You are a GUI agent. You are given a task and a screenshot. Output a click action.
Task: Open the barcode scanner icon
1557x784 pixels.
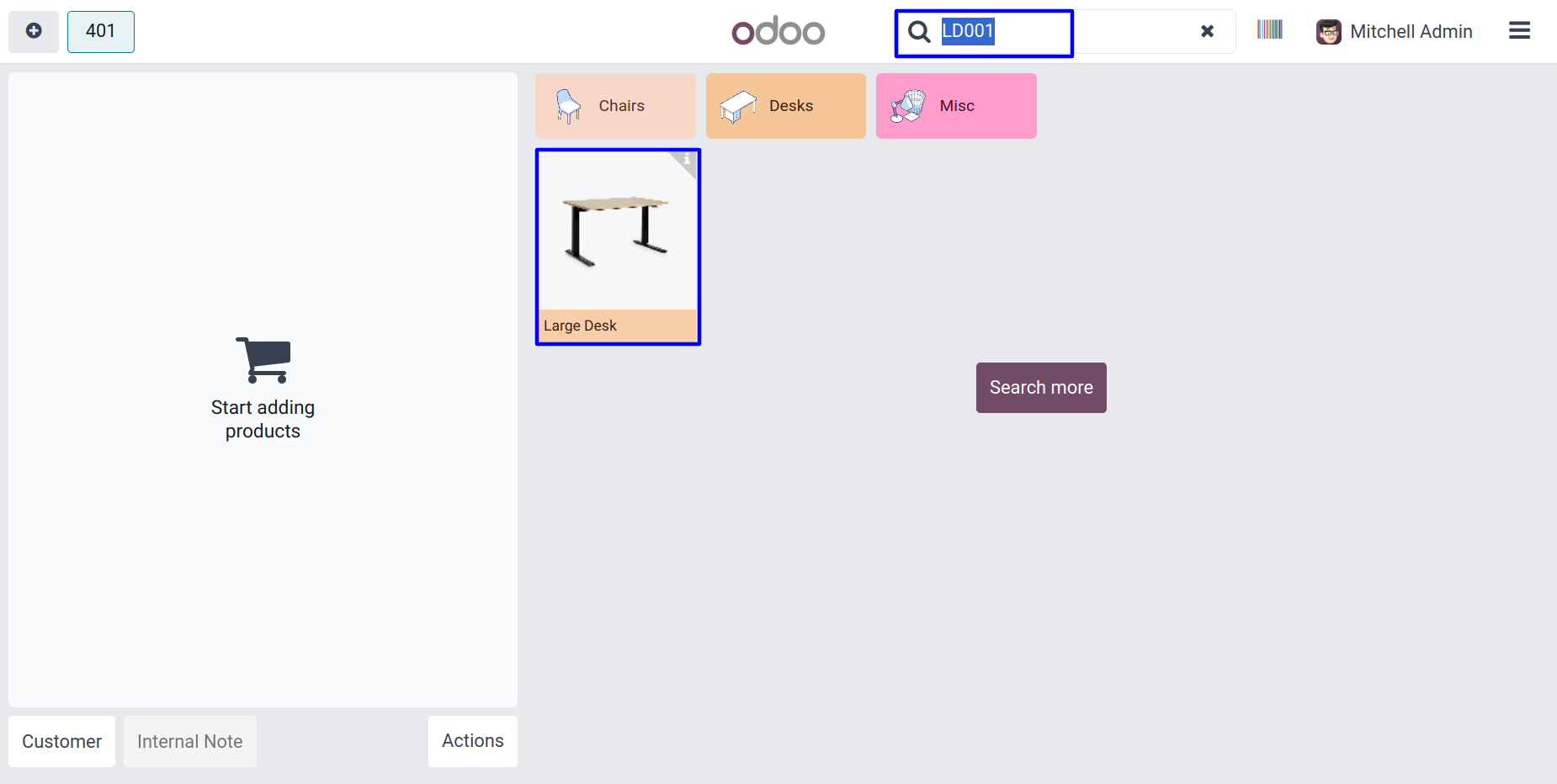[x=1269, y=30]
